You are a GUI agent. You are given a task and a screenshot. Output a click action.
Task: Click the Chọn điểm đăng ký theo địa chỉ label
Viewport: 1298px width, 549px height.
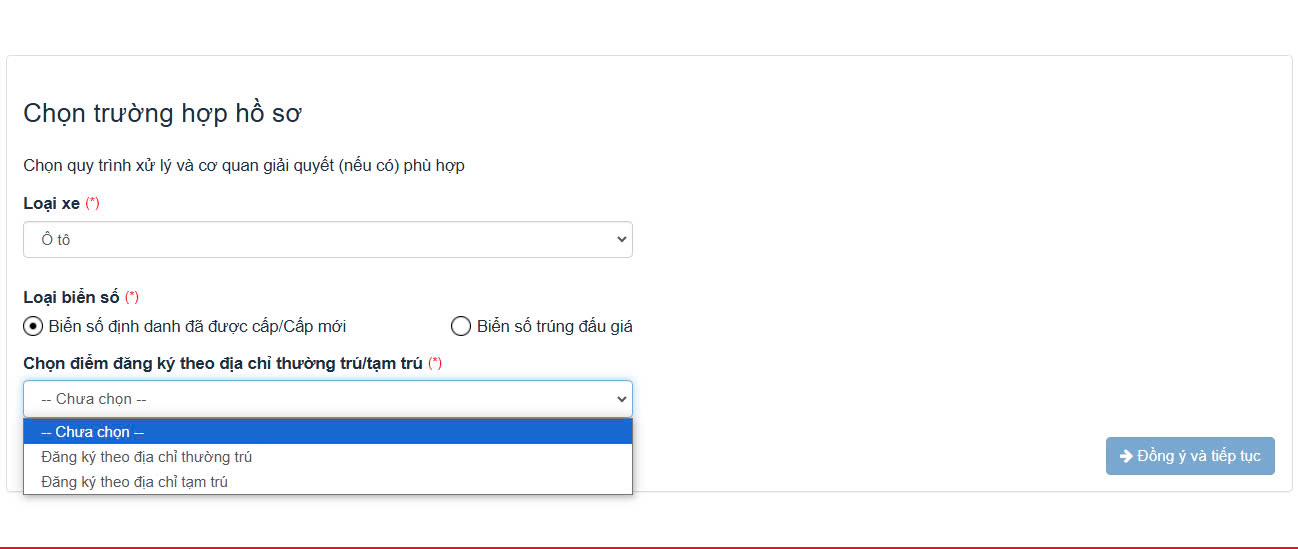point(223,363)
